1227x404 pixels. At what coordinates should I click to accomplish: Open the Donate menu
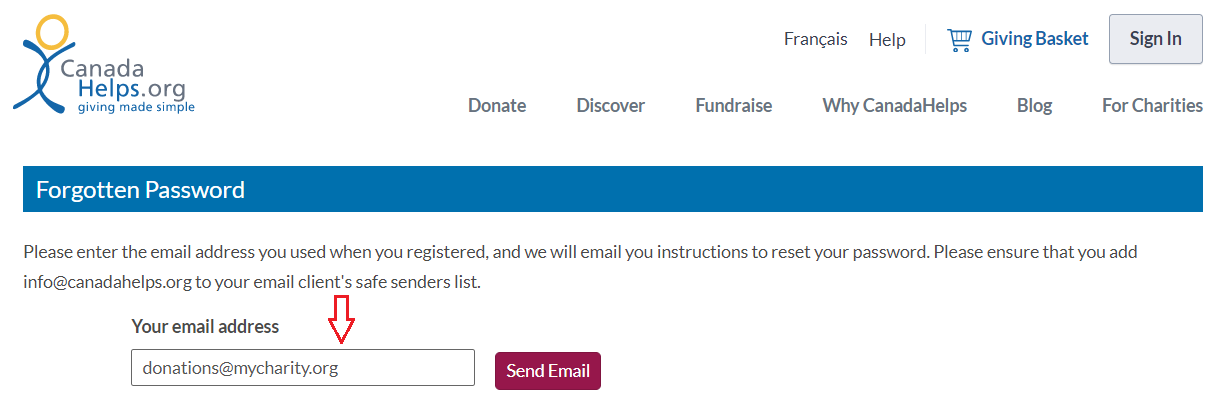(x=497, y=105)
